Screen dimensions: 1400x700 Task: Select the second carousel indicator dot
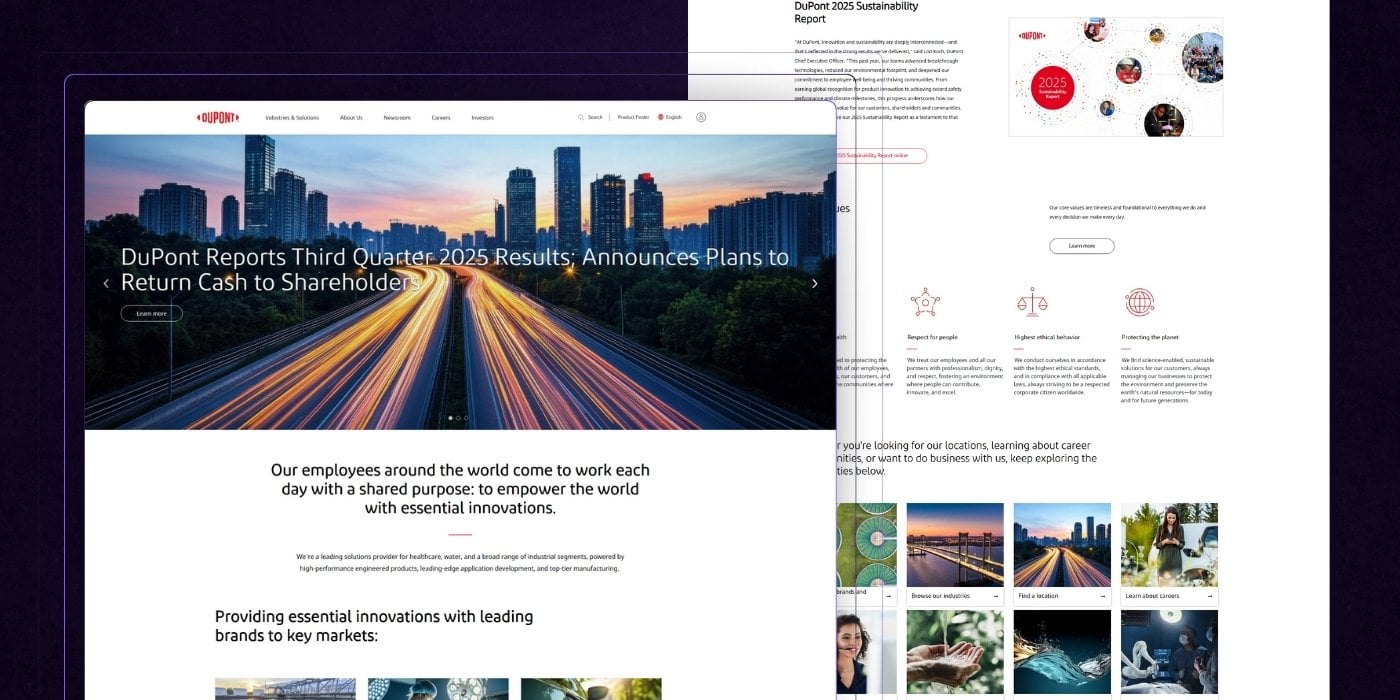[x=458, y=418]
